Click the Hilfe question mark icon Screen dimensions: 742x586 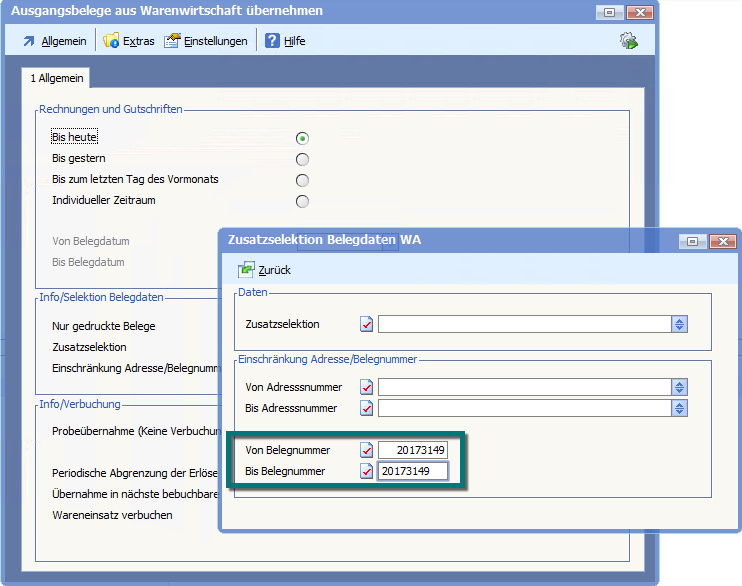272,41
